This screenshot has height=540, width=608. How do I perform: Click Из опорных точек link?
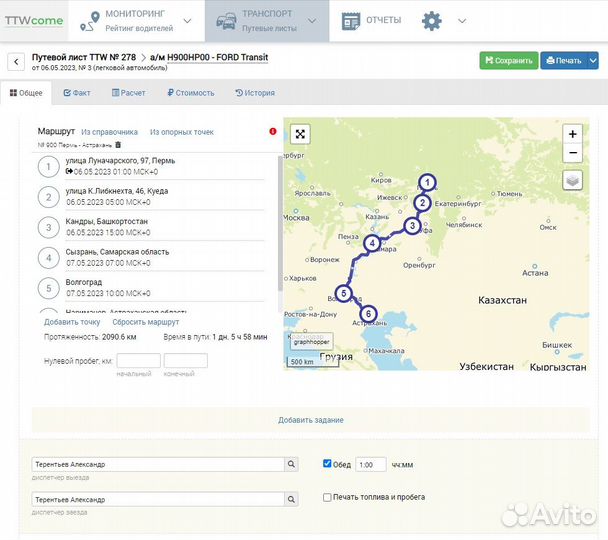coord(182,132)
